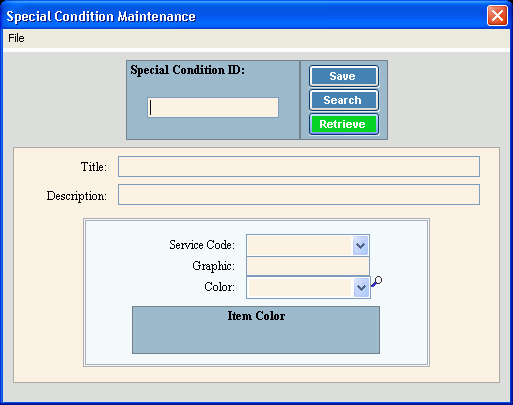This screenshot has height=405, width=513.
Task: Click inside the Color combo box text area
Action: 300,287
